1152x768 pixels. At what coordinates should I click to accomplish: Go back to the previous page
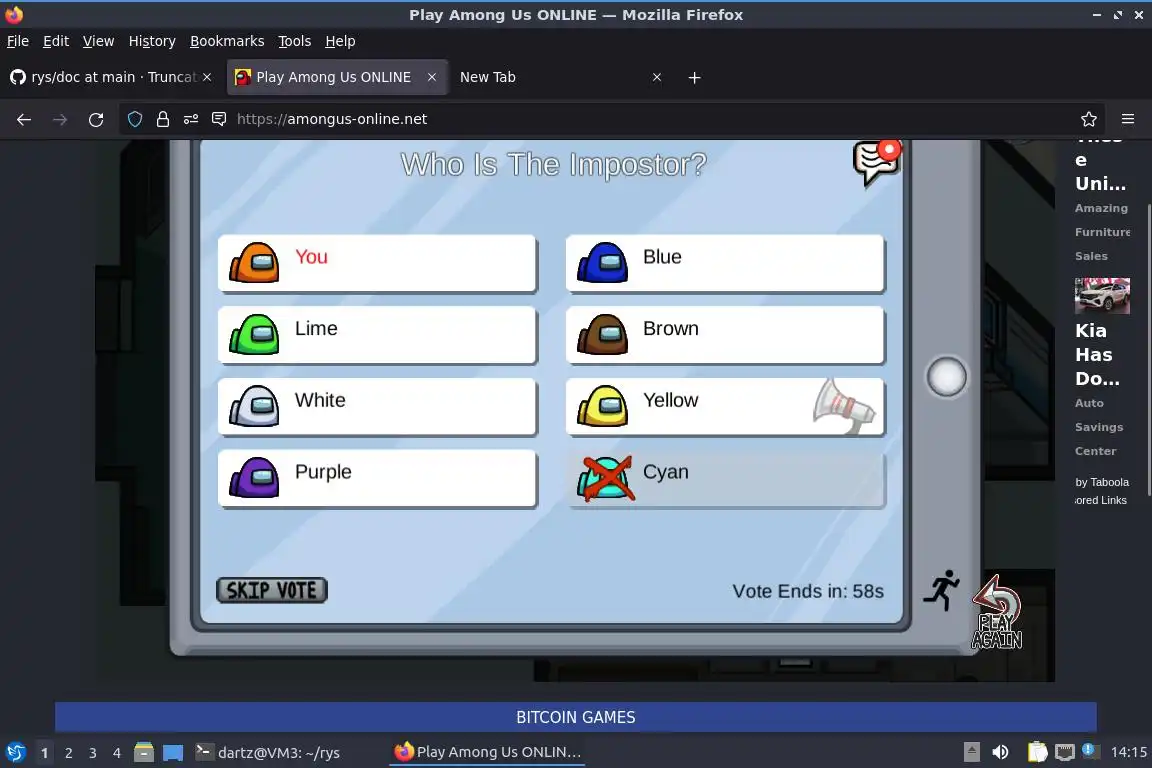click(24, 119)
